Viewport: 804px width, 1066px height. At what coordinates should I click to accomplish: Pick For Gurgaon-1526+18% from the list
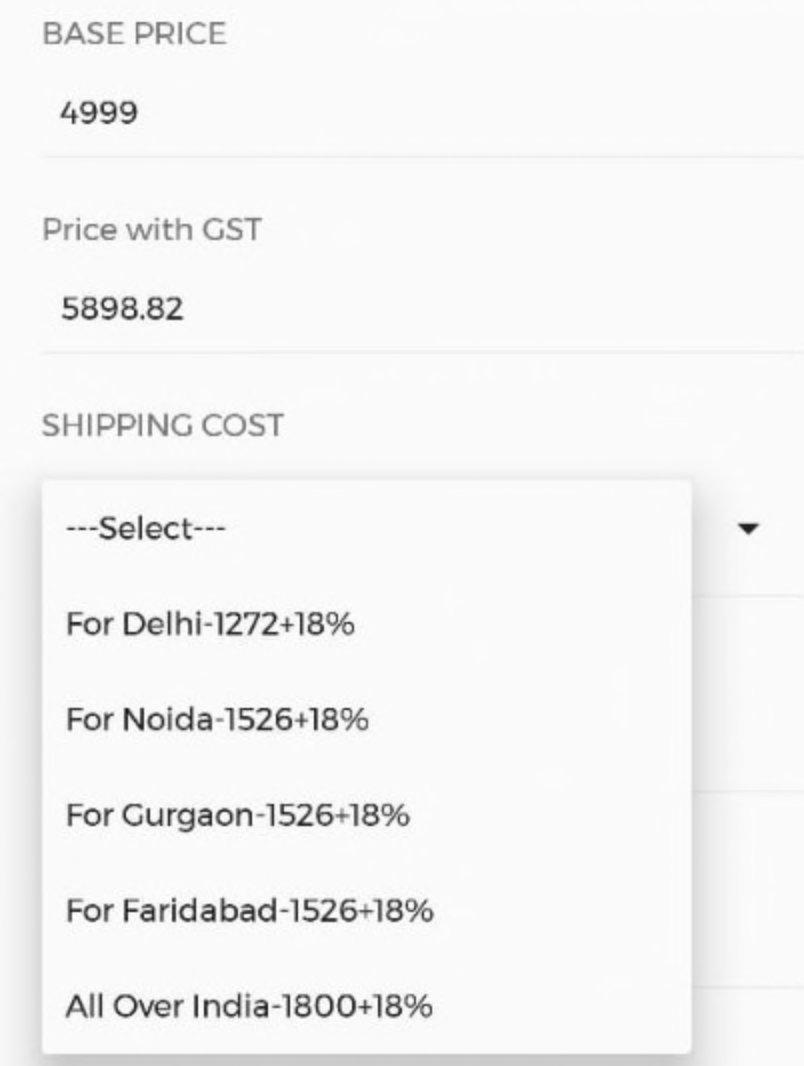367,814
